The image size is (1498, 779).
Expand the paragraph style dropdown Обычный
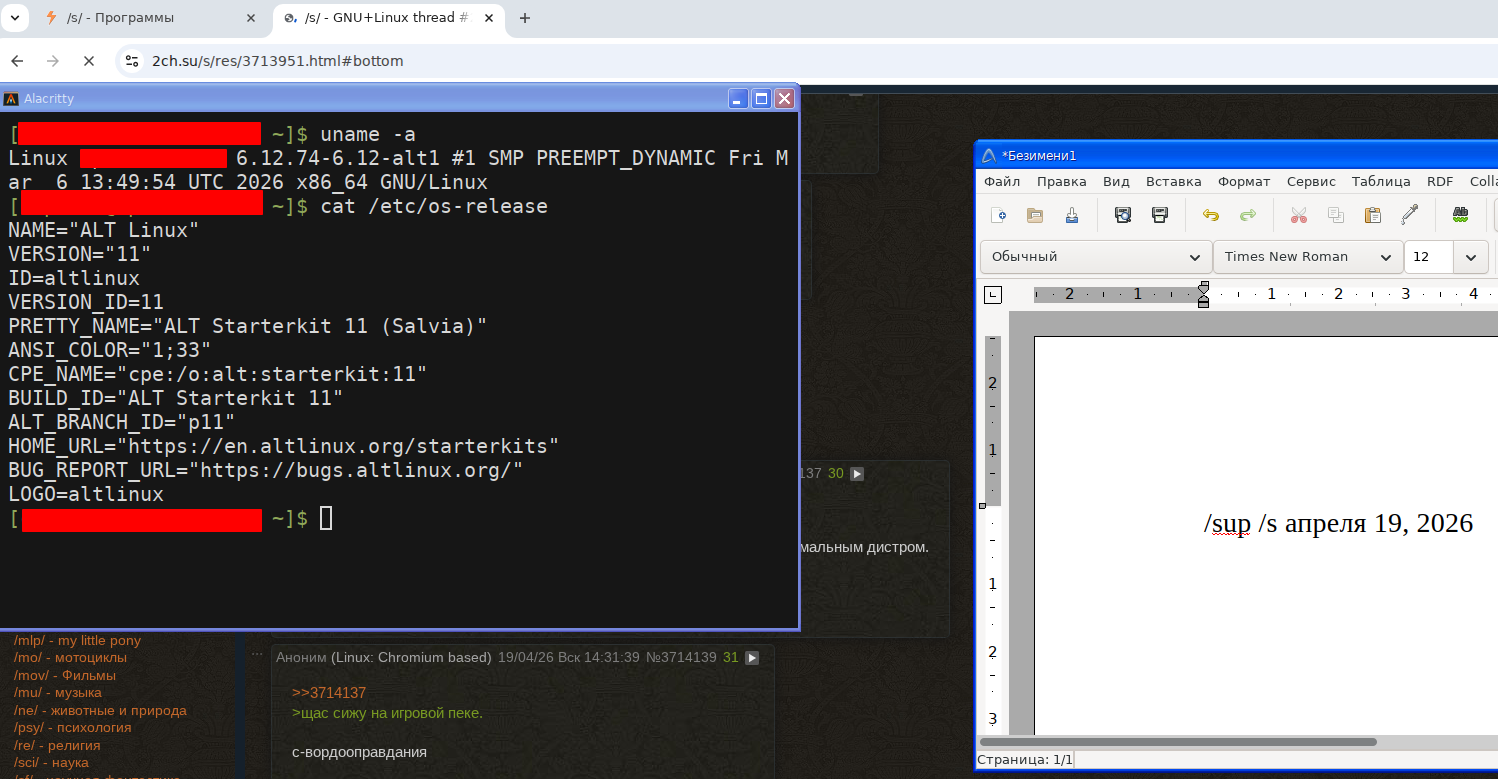[x=1194, y=257]
